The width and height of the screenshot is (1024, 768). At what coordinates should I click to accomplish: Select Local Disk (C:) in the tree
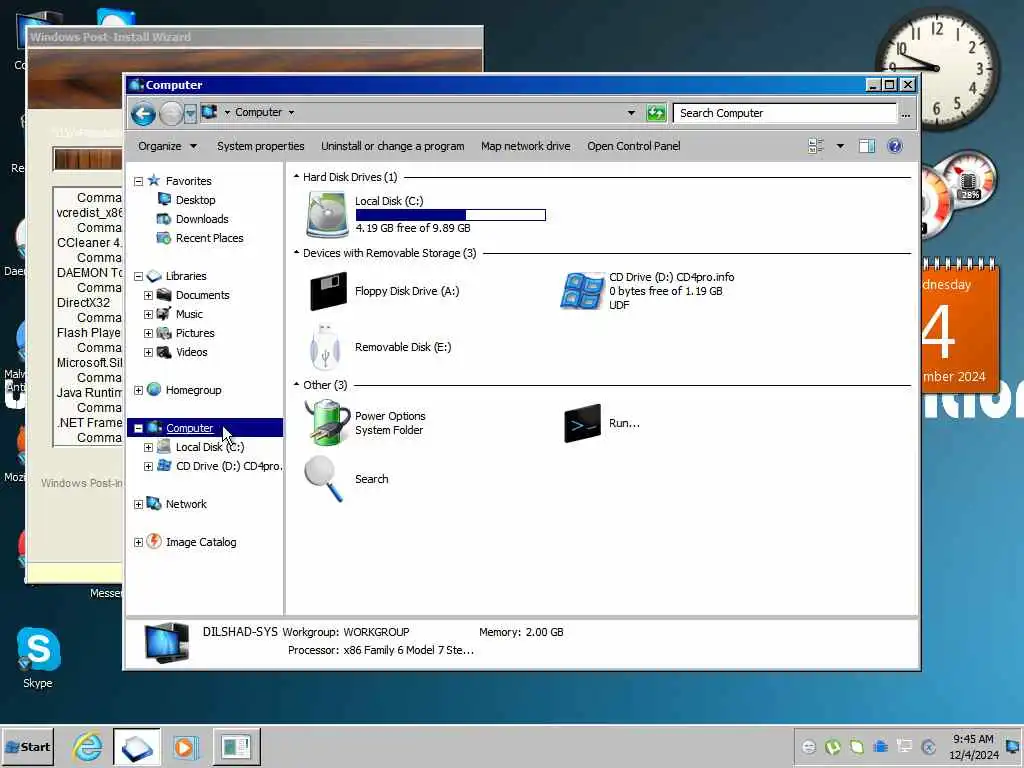[210, 447]
